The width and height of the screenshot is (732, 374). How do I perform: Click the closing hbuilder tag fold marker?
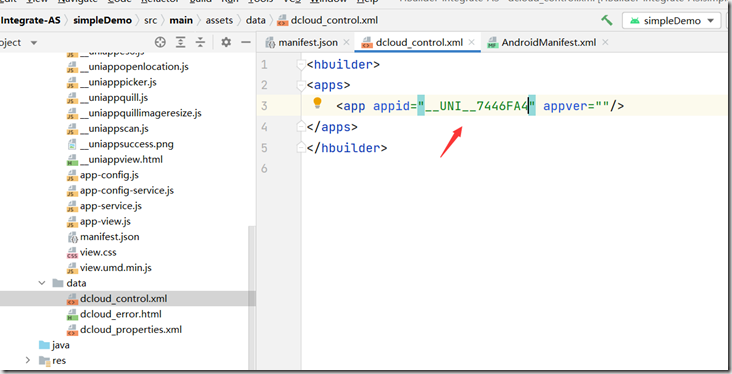click(x=301, y=148)
